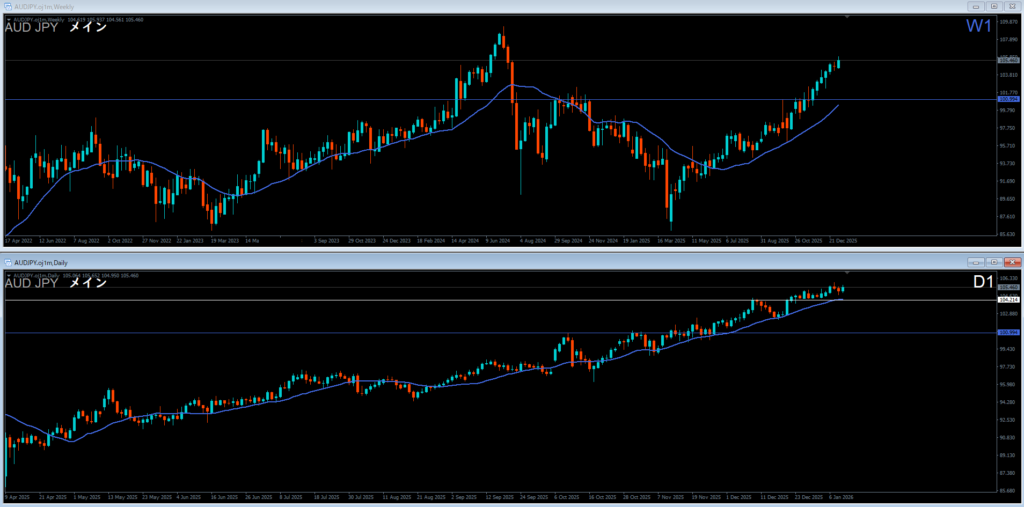Select the AUDJPY Weekly window title bar
This screenshot has width=1024, height=507.
tap(400, 6)
